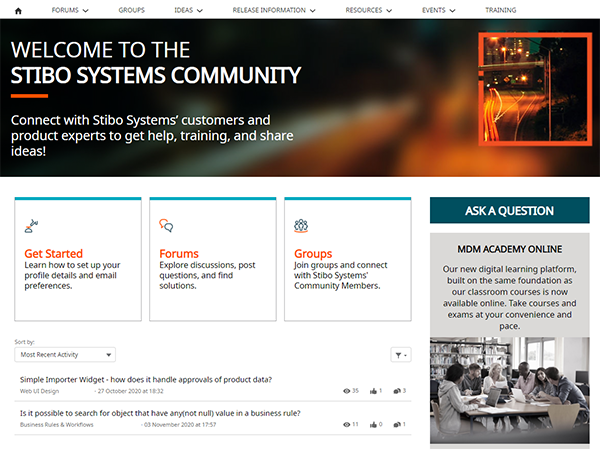
Task: Click the Forums speech bubbles icon
Action: (x=166, y=226)
